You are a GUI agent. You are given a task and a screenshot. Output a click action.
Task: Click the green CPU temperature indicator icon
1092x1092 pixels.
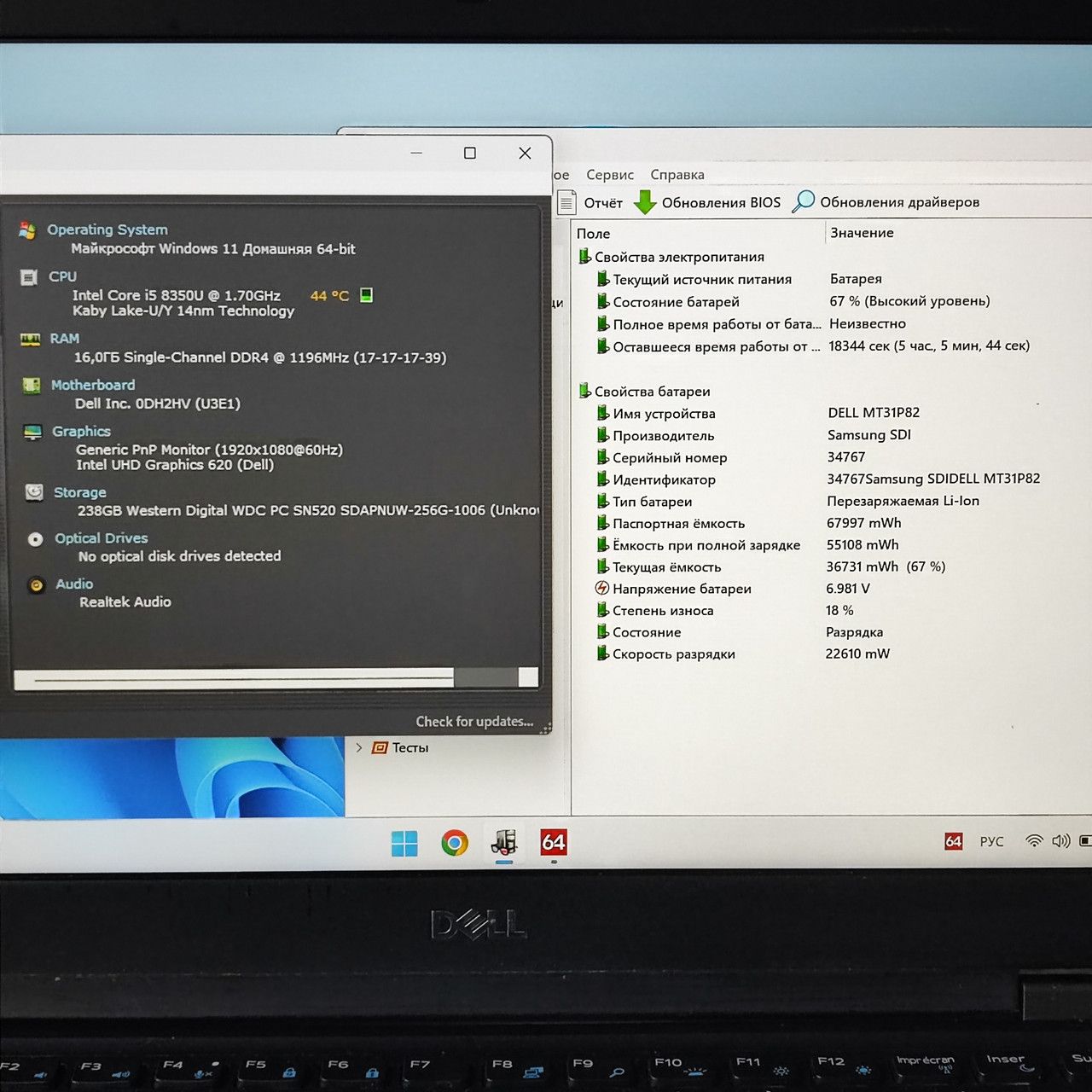[366, 295]
